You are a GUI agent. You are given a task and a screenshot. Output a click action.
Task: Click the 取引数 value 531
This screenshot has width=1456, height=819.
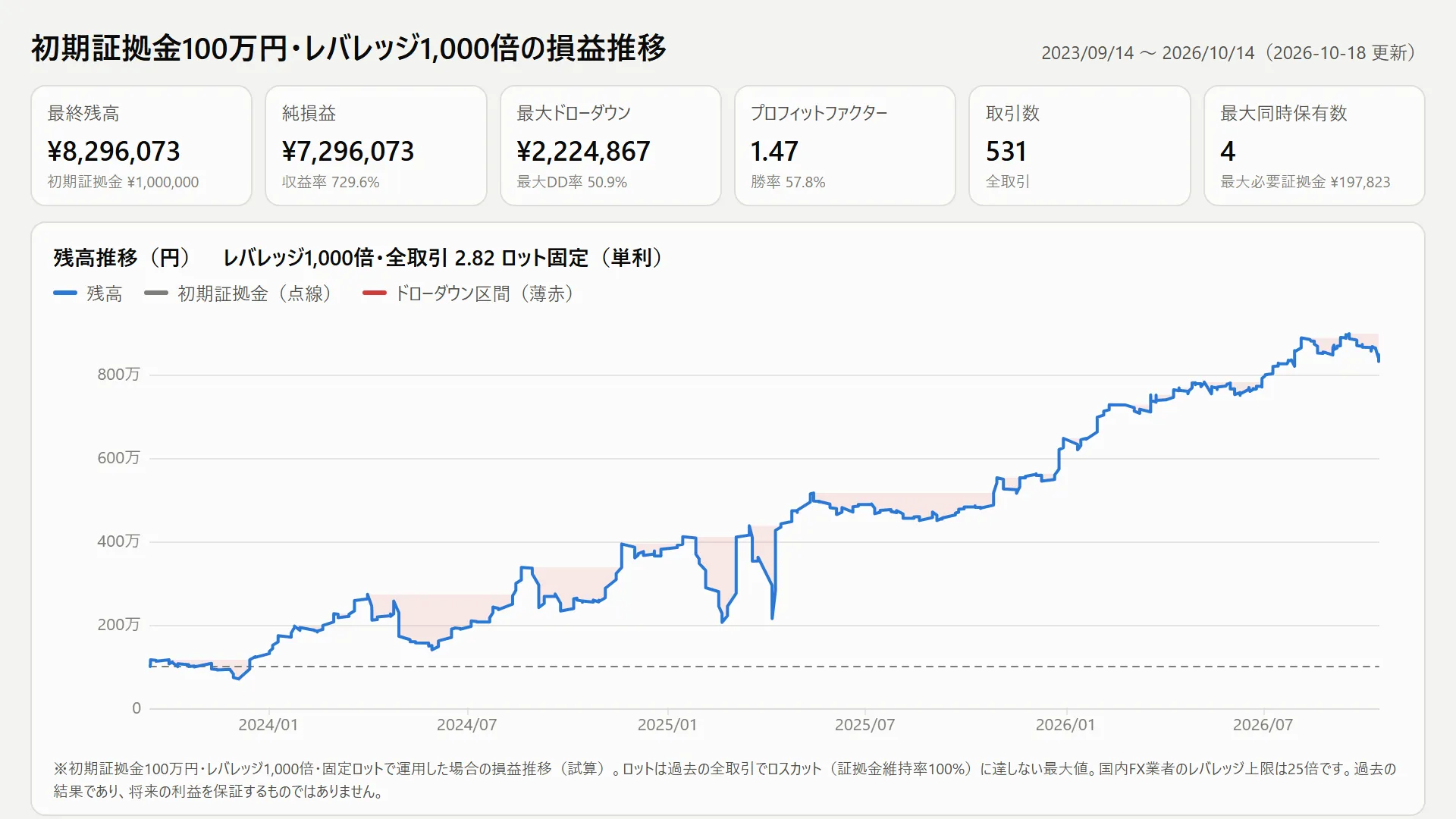pos(1006,152)
